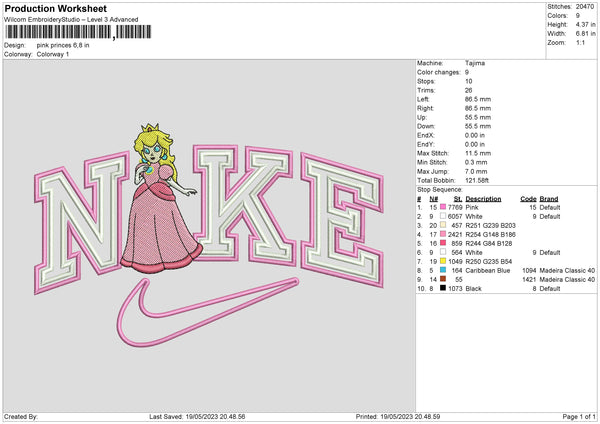Select the Height value 4.37 in
This screenshot has width=600, height=424.
[585, 24]
